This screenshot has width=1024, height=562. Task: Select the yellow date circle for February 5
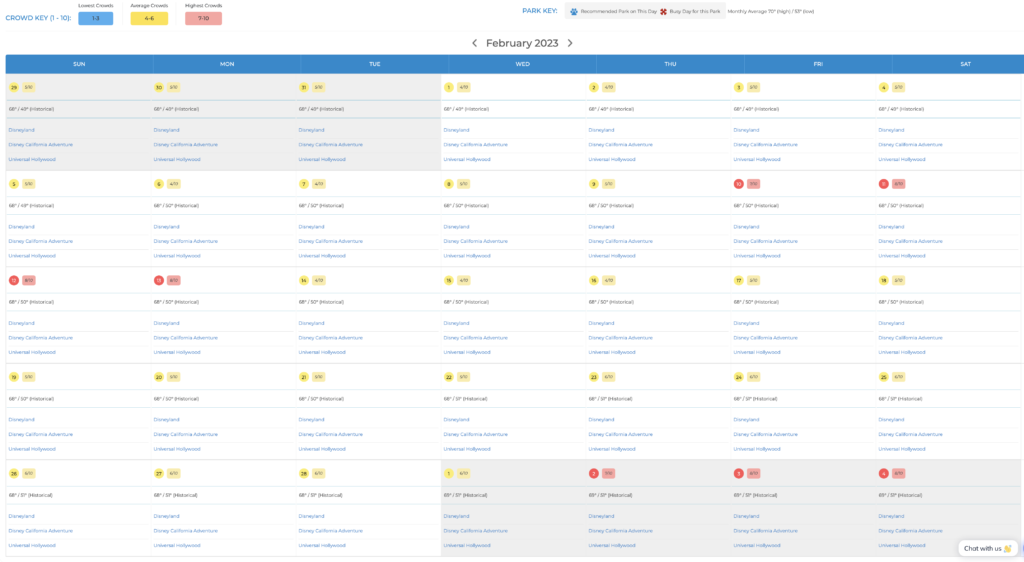coord(14,184)
